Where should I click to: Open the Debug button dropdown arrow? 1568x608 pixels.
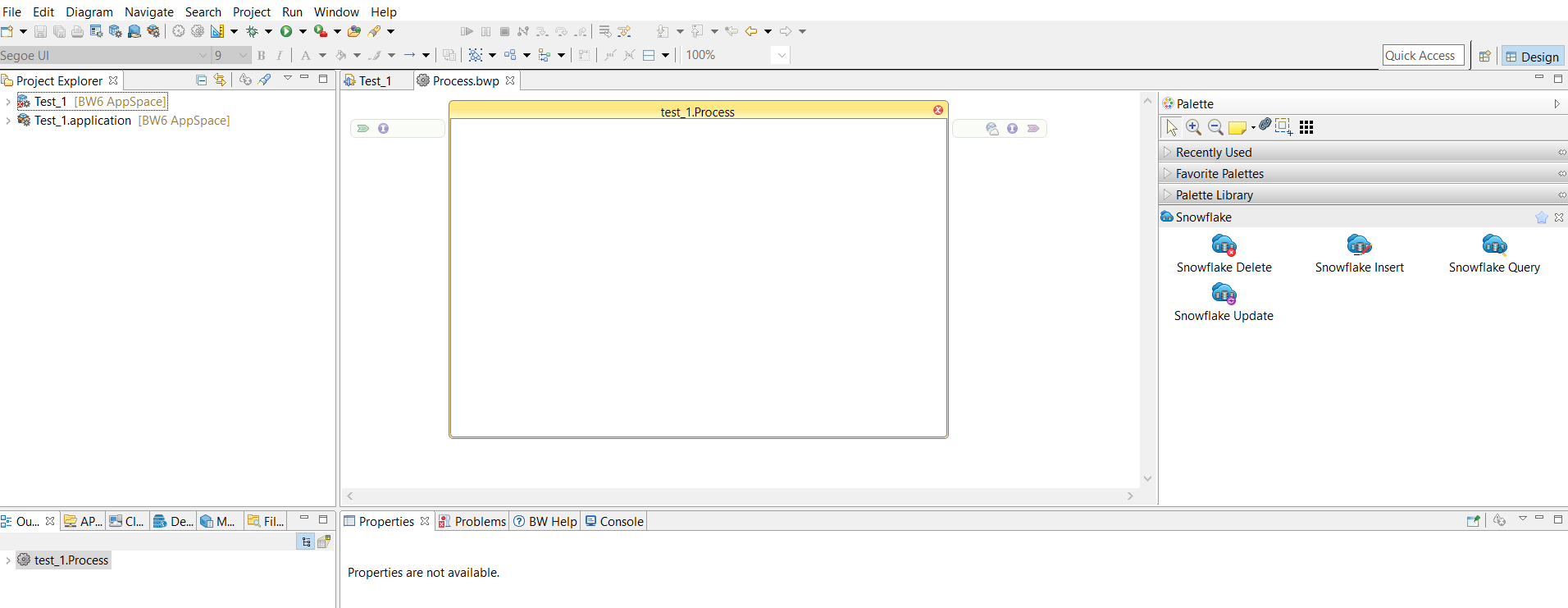coord(268,31)
